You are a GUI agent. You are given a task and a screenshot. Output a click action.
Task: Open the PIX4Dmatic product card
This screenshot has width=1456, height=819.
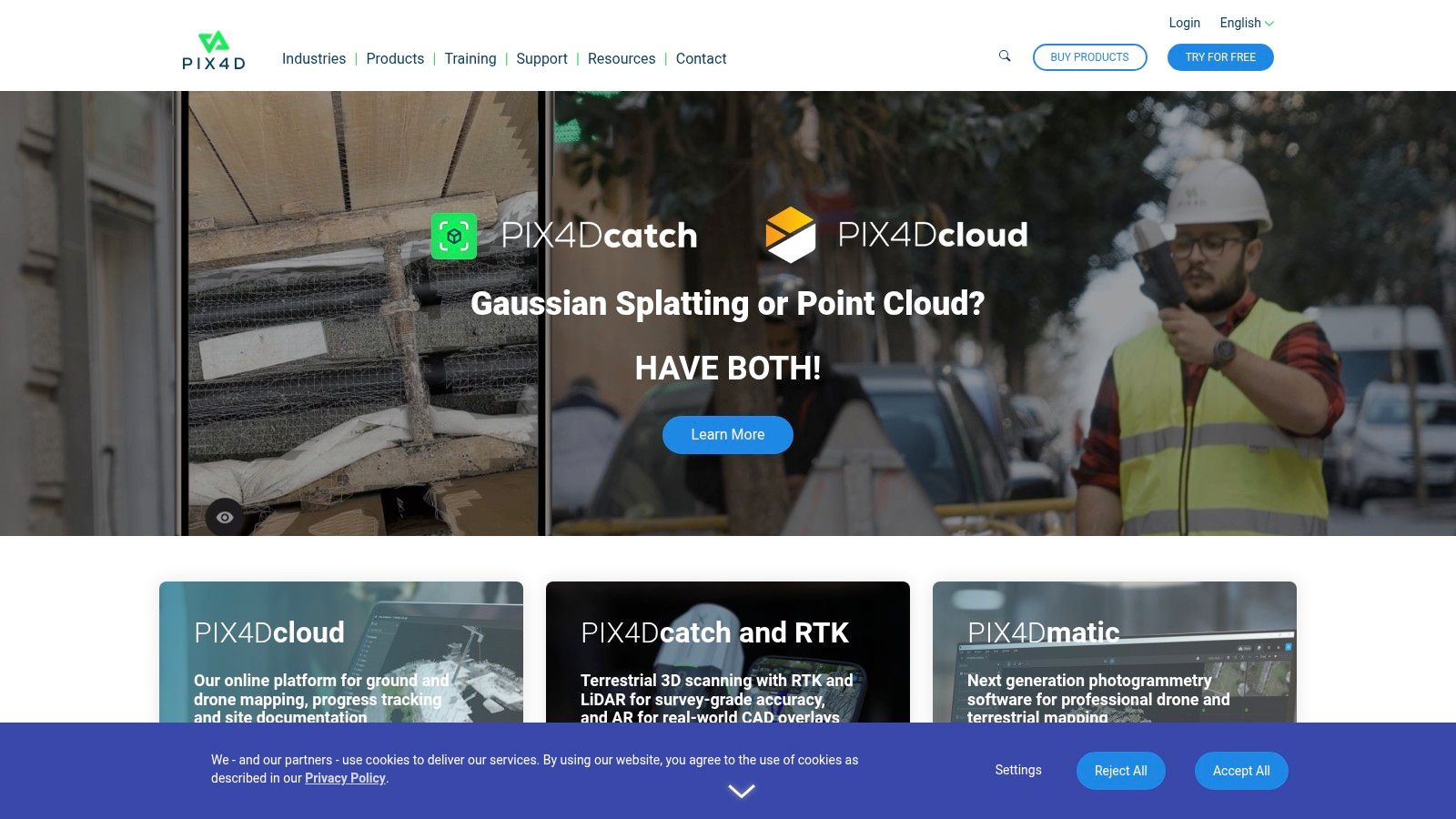point(1115,652)
